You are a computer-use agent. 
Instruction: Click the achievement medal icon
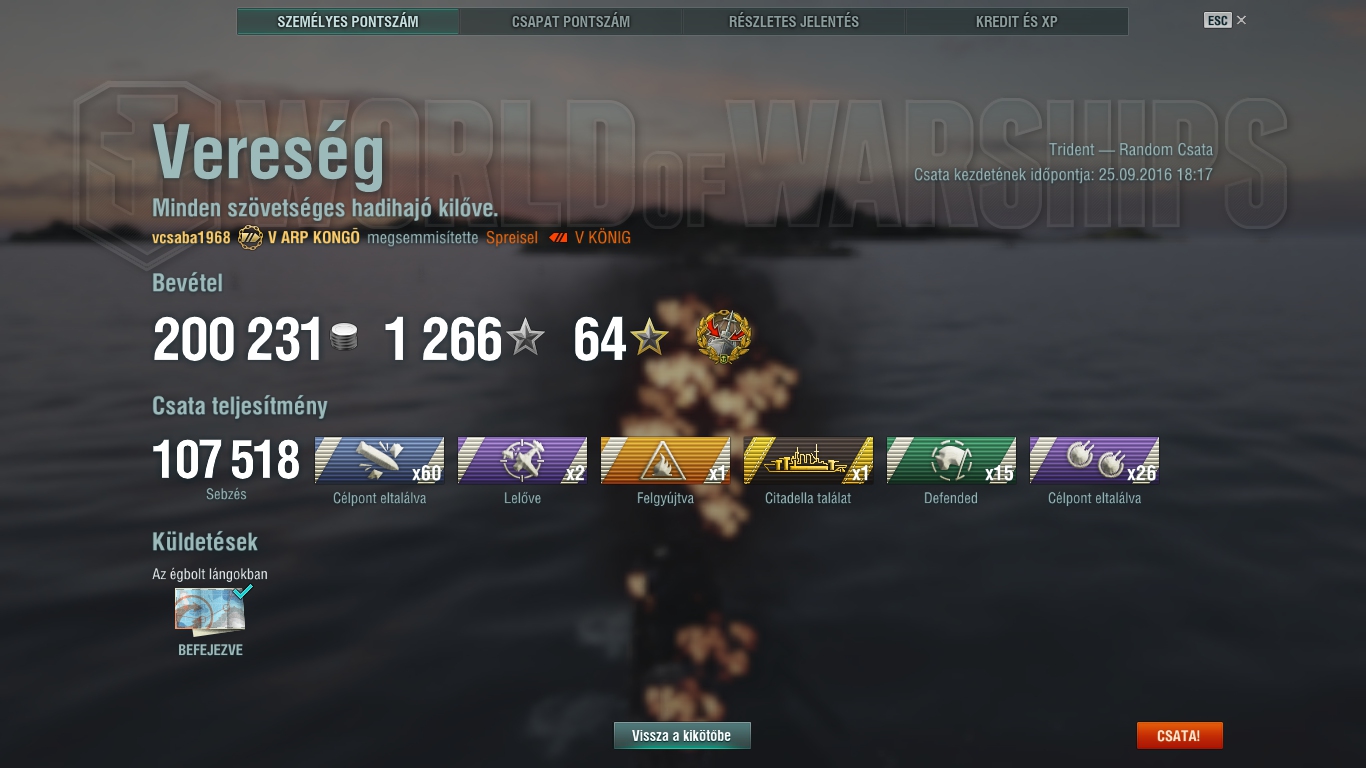(724, 337)
